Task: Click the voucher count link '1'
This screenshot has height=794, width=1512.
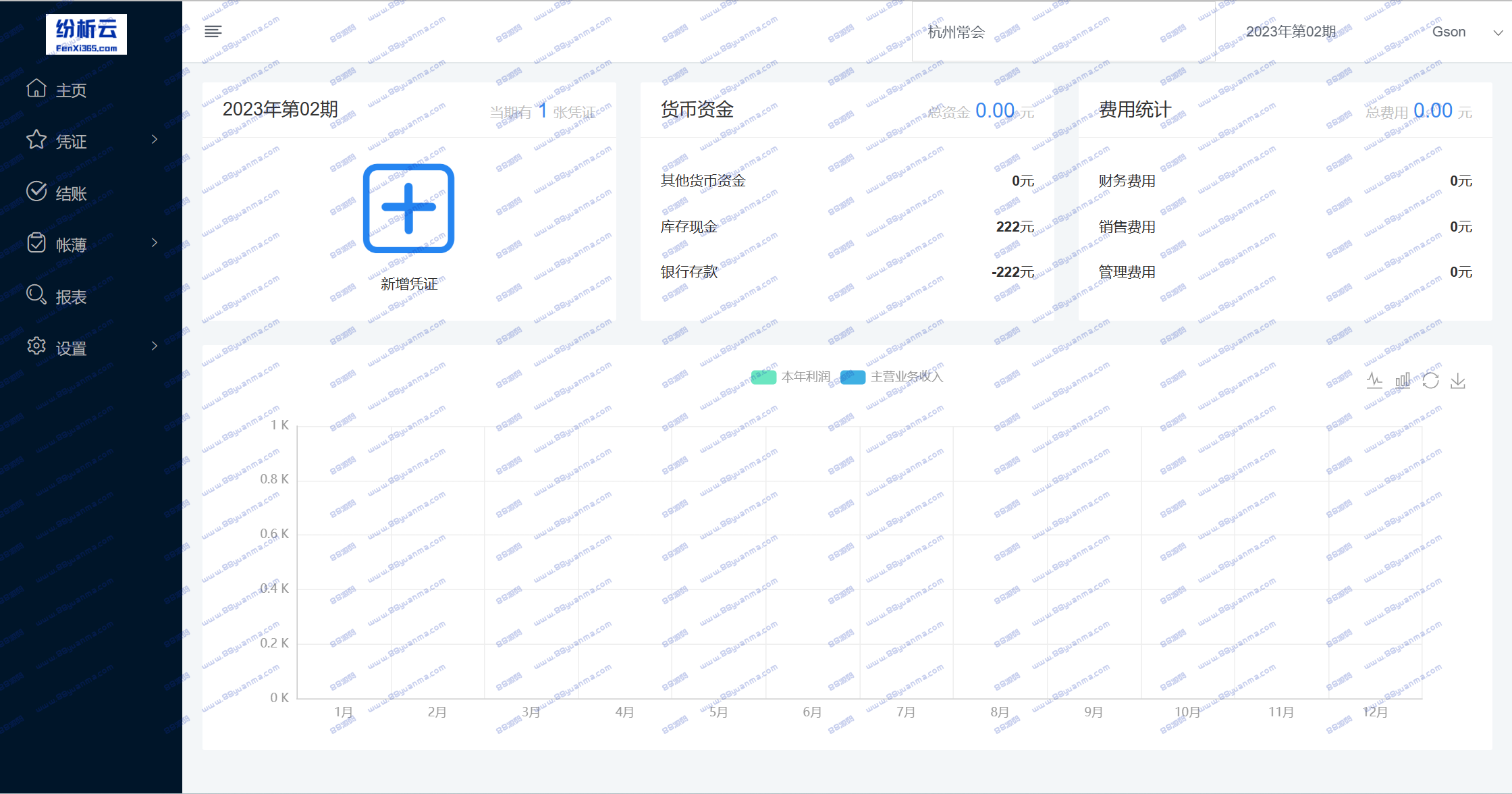Action: (x=542, y=111)
